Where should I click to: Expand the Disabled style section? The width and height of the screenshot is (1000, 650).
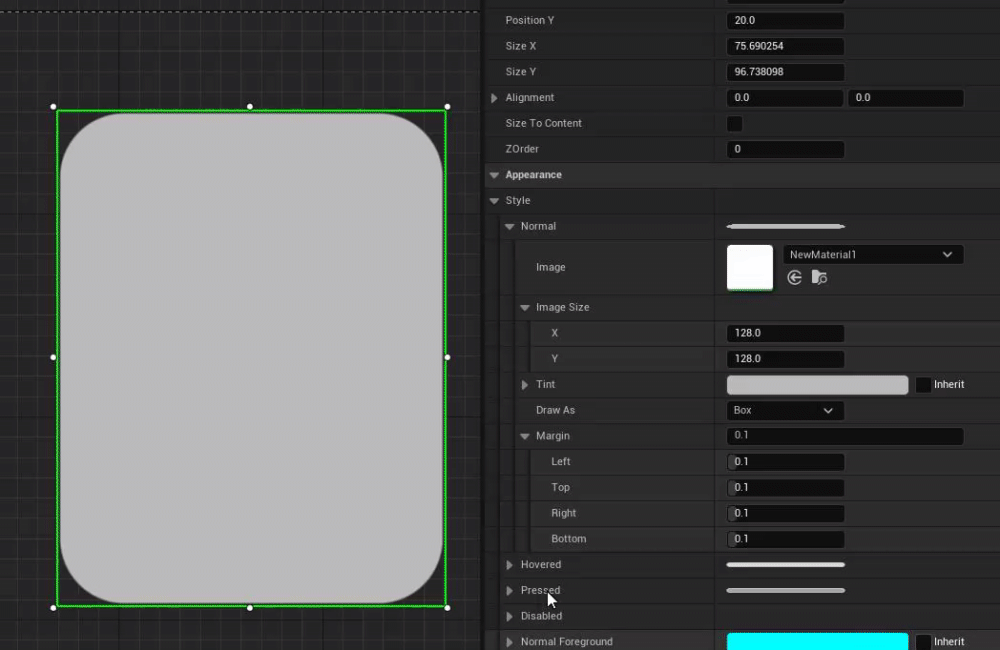pos(510,617)
